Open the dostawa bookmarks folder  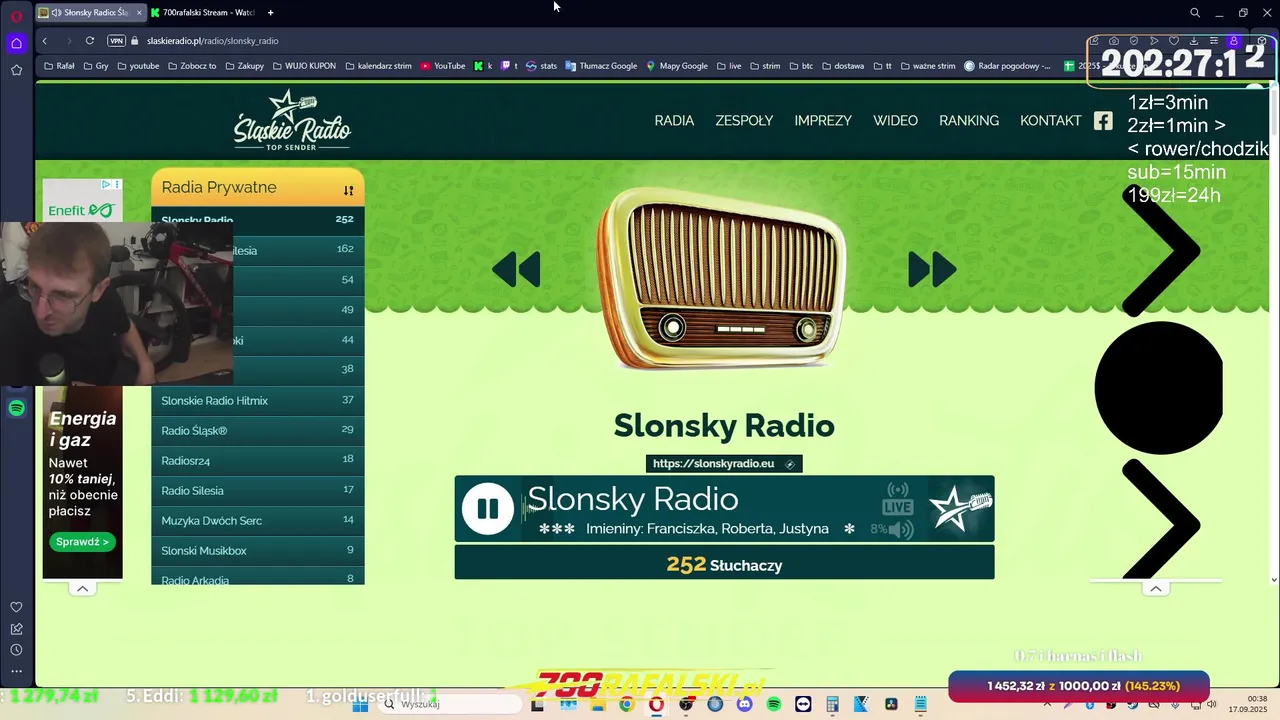click(x=842, y=66)
